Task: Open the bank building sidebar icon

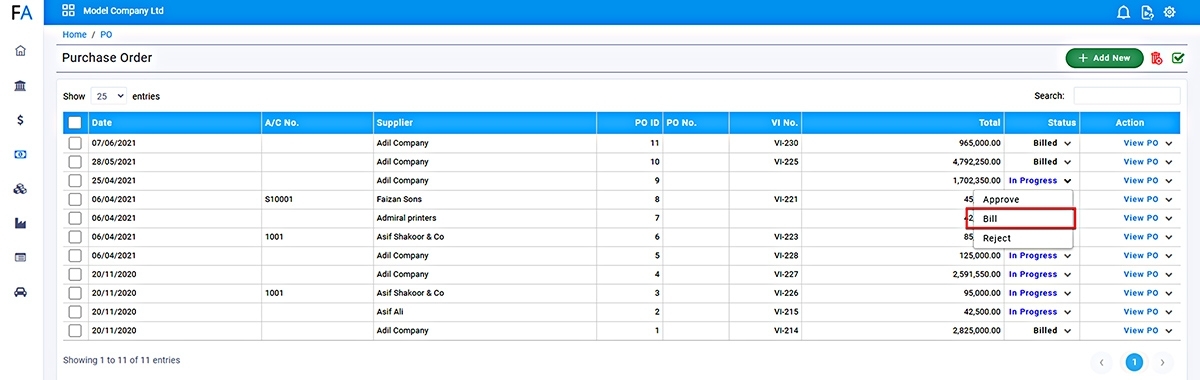Action: click(21, 86)
